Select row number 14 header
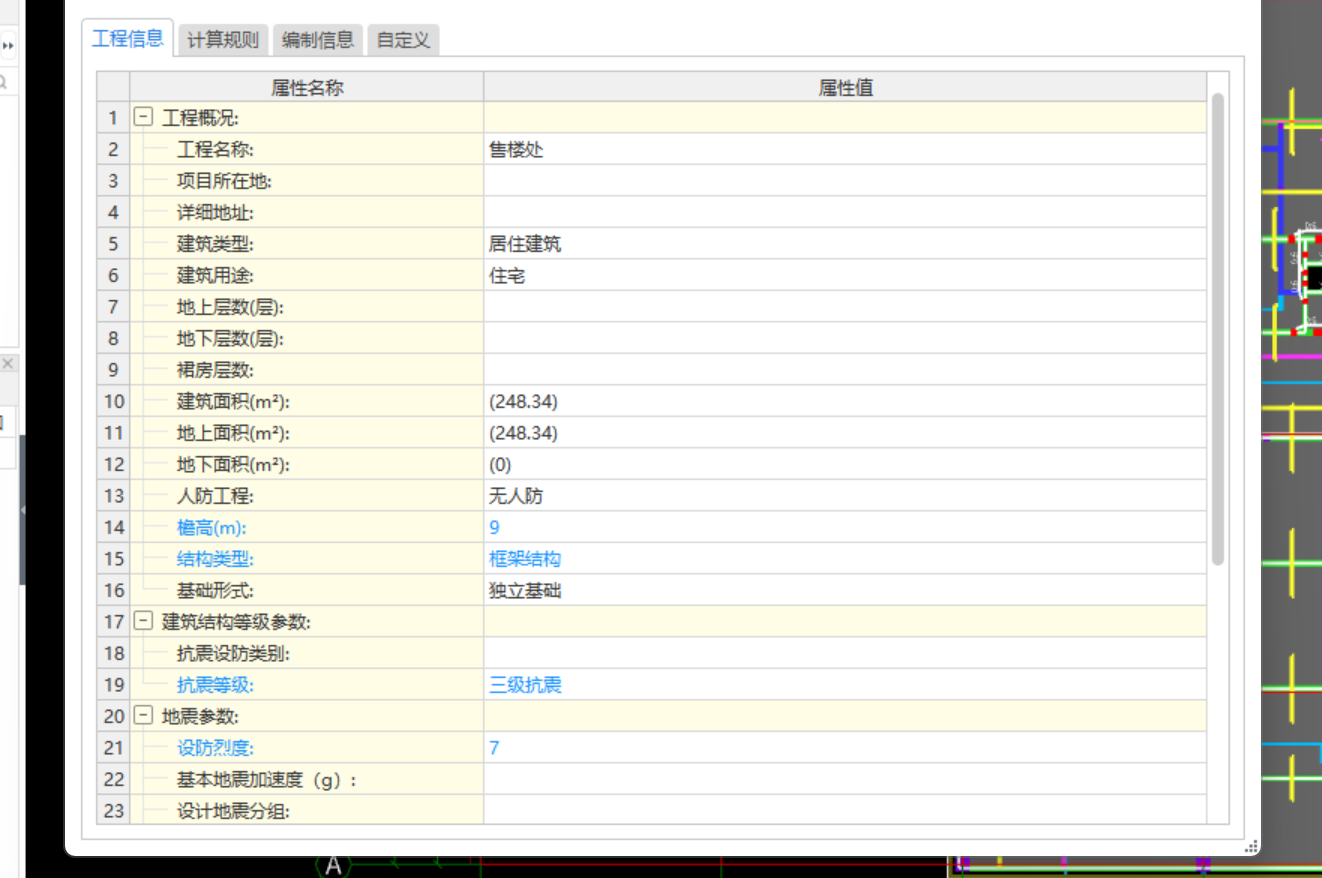The height and width of the screenshot is (878, 1322). pyautogui.click(x=114, y=528)
